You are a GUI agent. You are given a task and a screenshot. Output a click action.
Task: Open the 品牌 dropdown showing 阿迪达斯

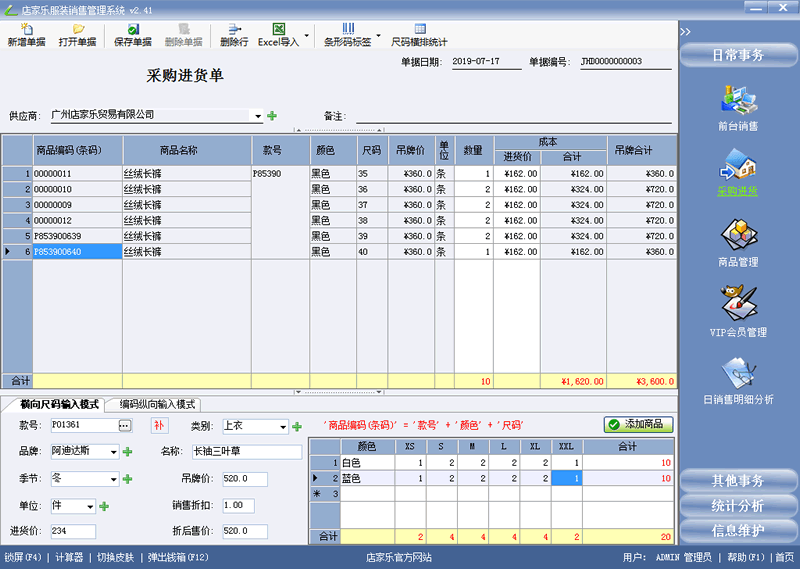click(114, 452)
